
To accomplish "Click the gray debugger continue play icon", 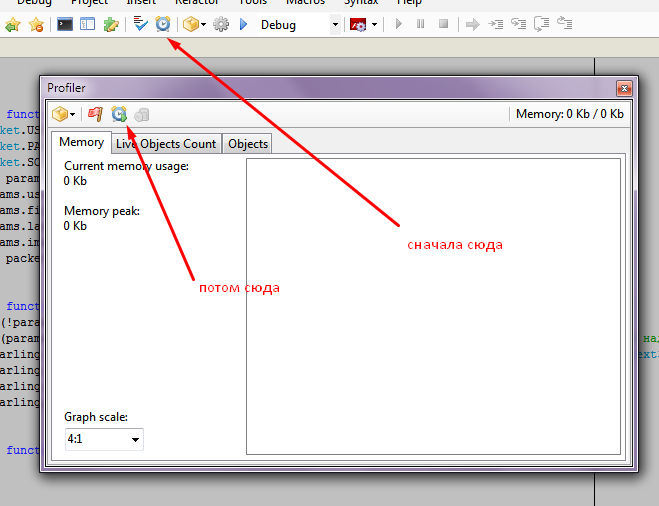I will (x=399, y=24).
